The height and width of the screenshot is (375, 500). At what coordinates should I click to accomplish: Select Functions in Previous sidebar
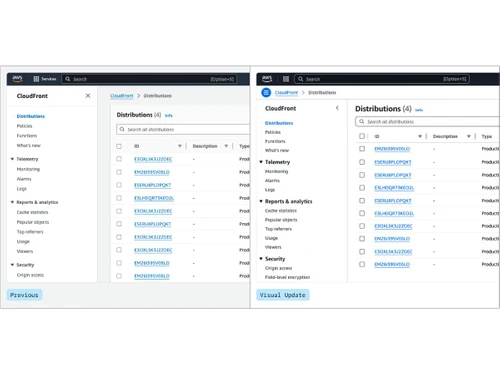27,135
